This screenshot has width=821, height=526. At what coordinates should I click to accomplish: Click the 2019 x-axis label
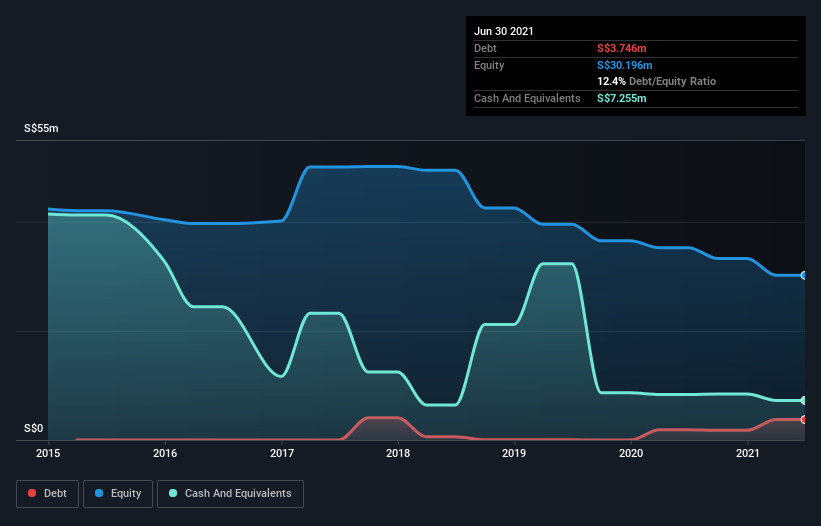(514, 453)
